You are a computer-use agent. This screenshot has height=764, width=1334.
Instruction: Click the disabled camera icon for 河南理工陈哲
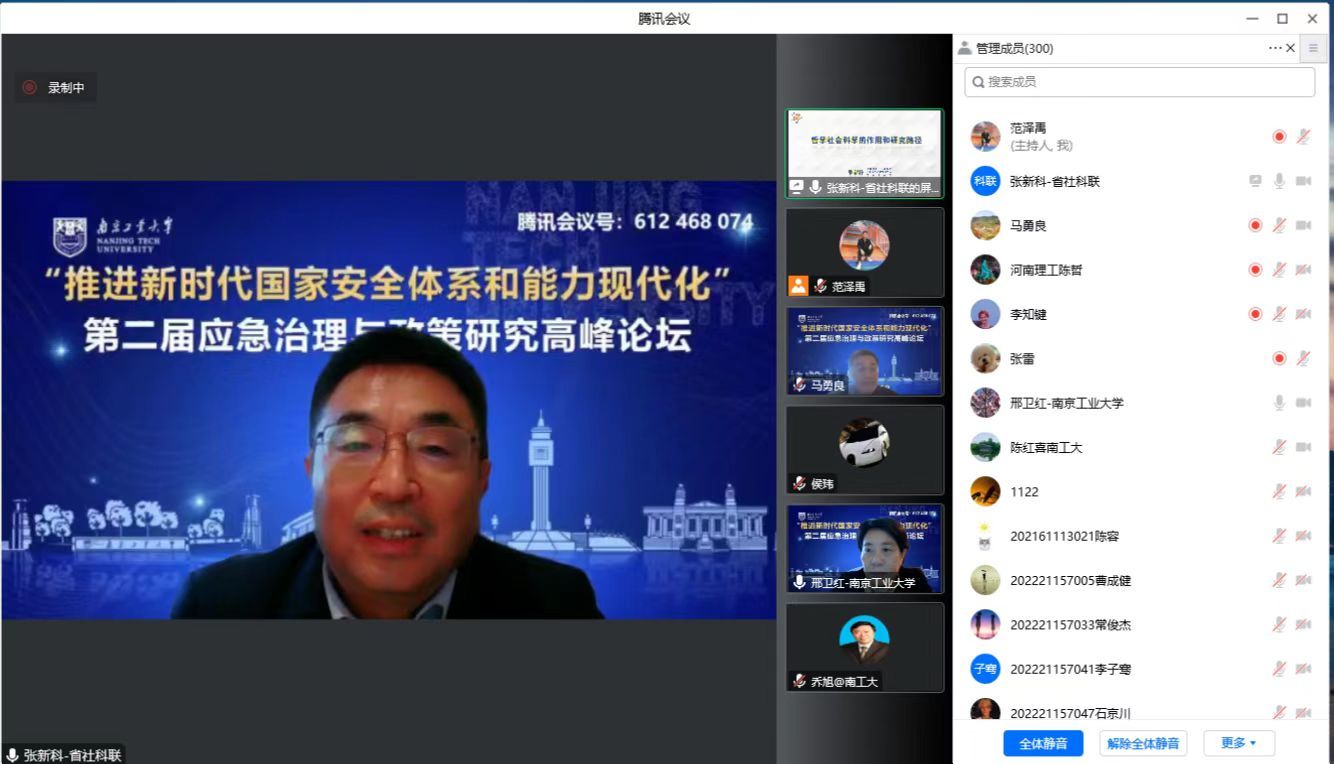coord(1303,270)
